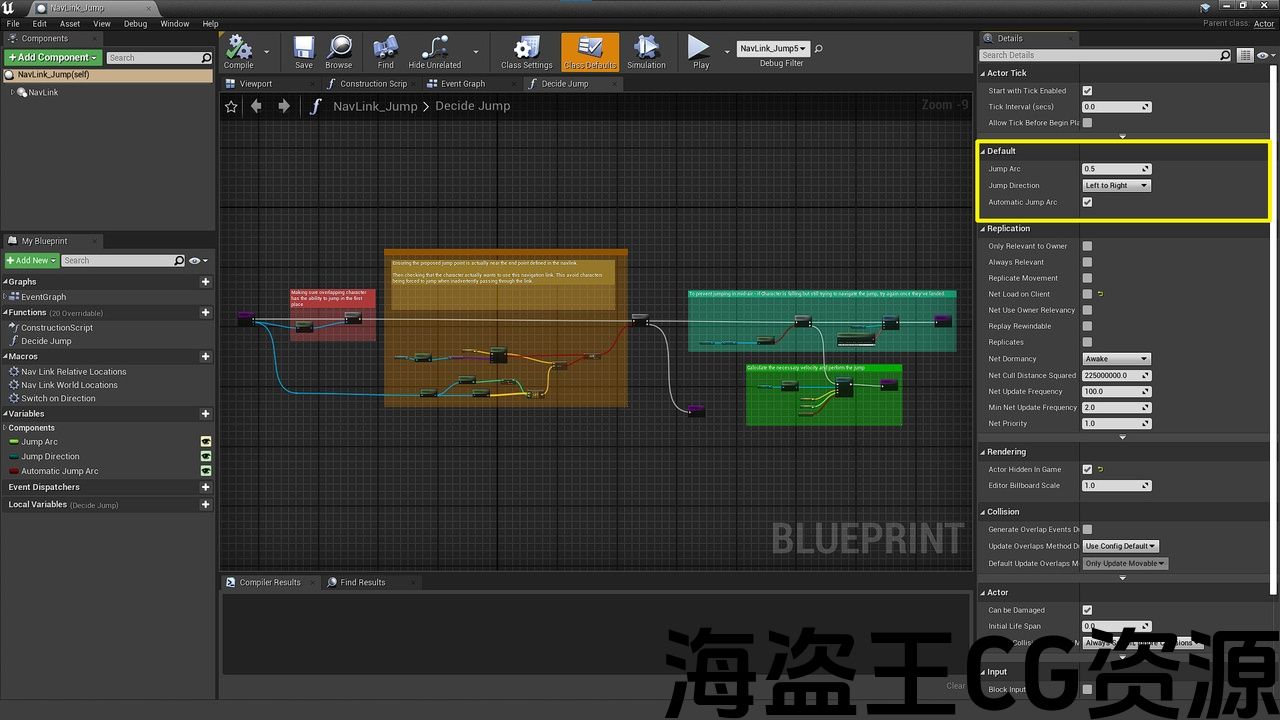Viewport: 1280px width, 720px height.
Task: Click the Add New button
Action: point(31,261)
